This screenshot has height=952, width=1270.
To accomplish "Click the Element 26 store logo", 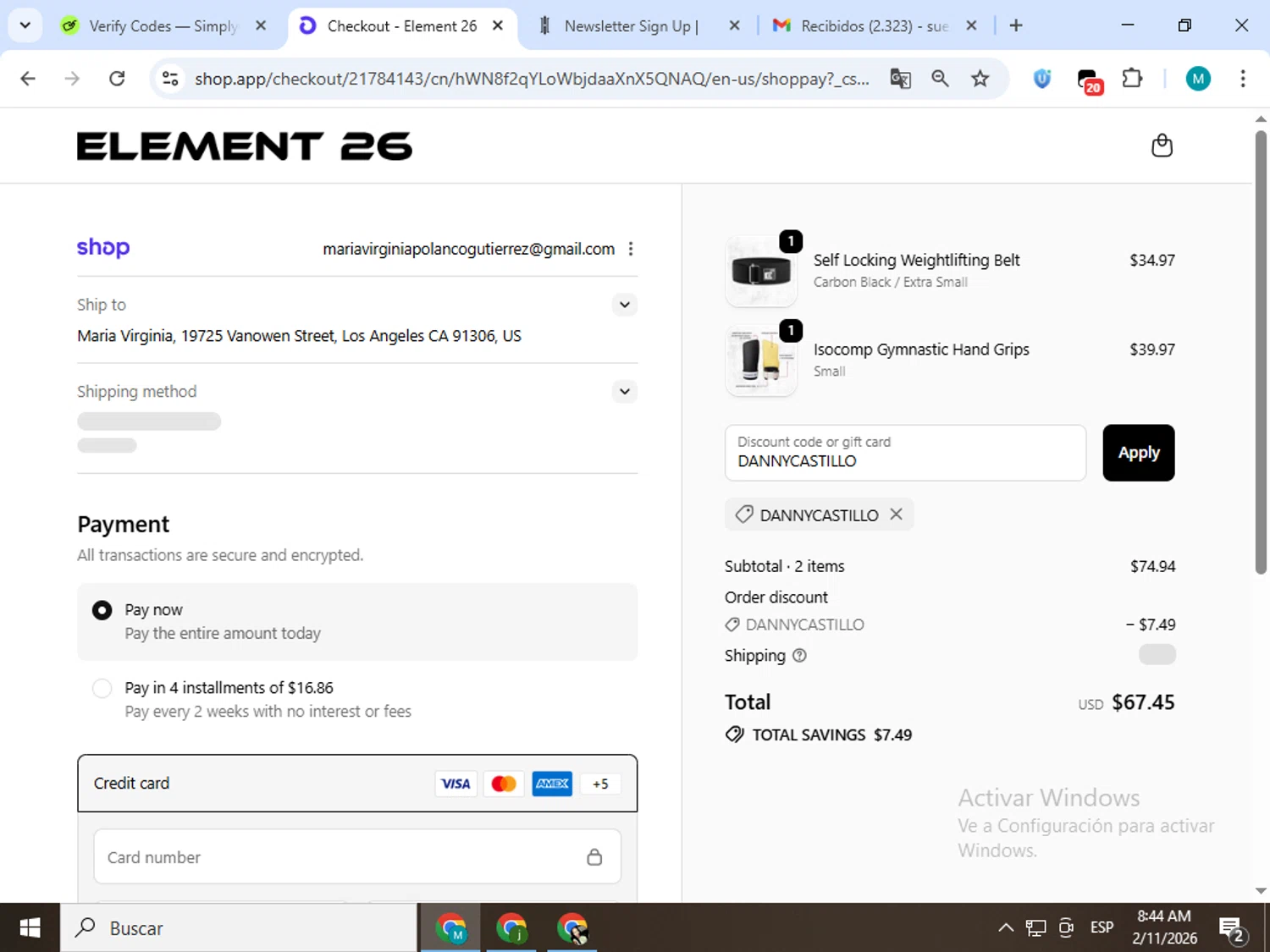I will [x=245, y=146].
